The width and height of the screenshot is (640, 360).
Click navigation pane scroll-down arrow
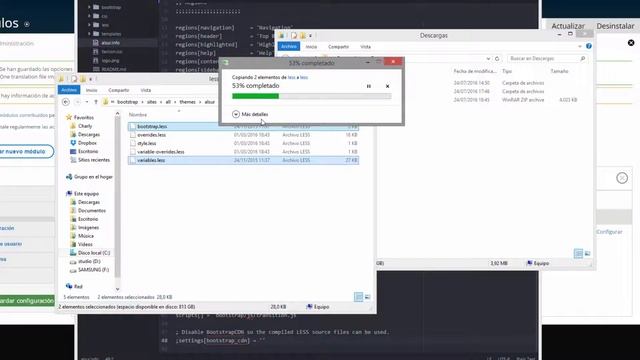118,289
